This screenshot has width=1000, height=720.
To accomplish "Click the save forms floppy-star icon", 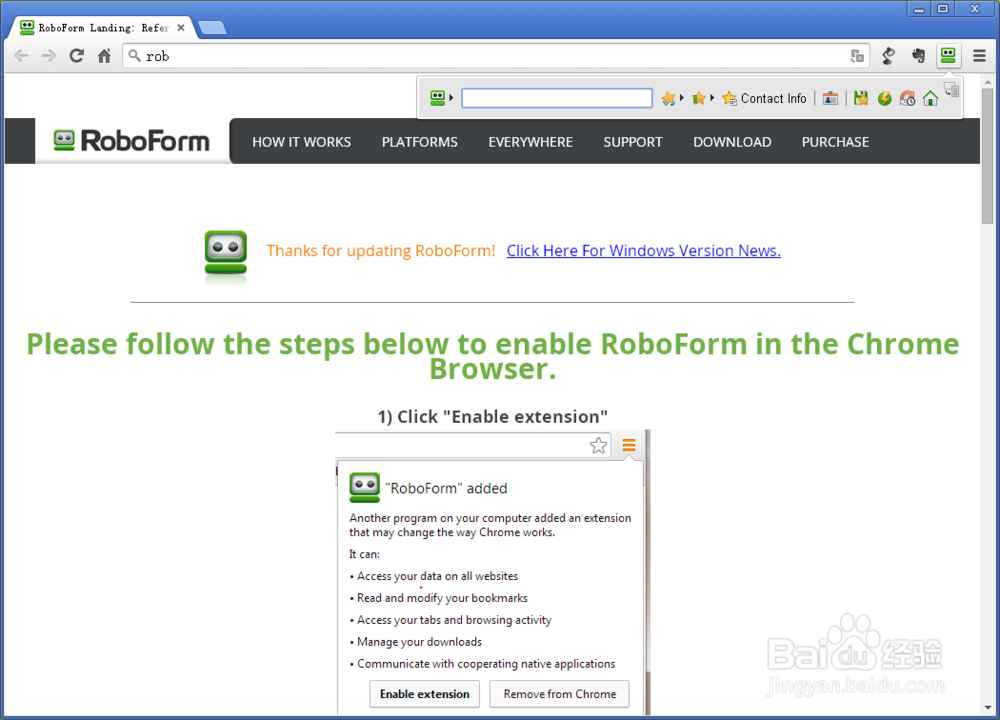I will coord(861,98).
